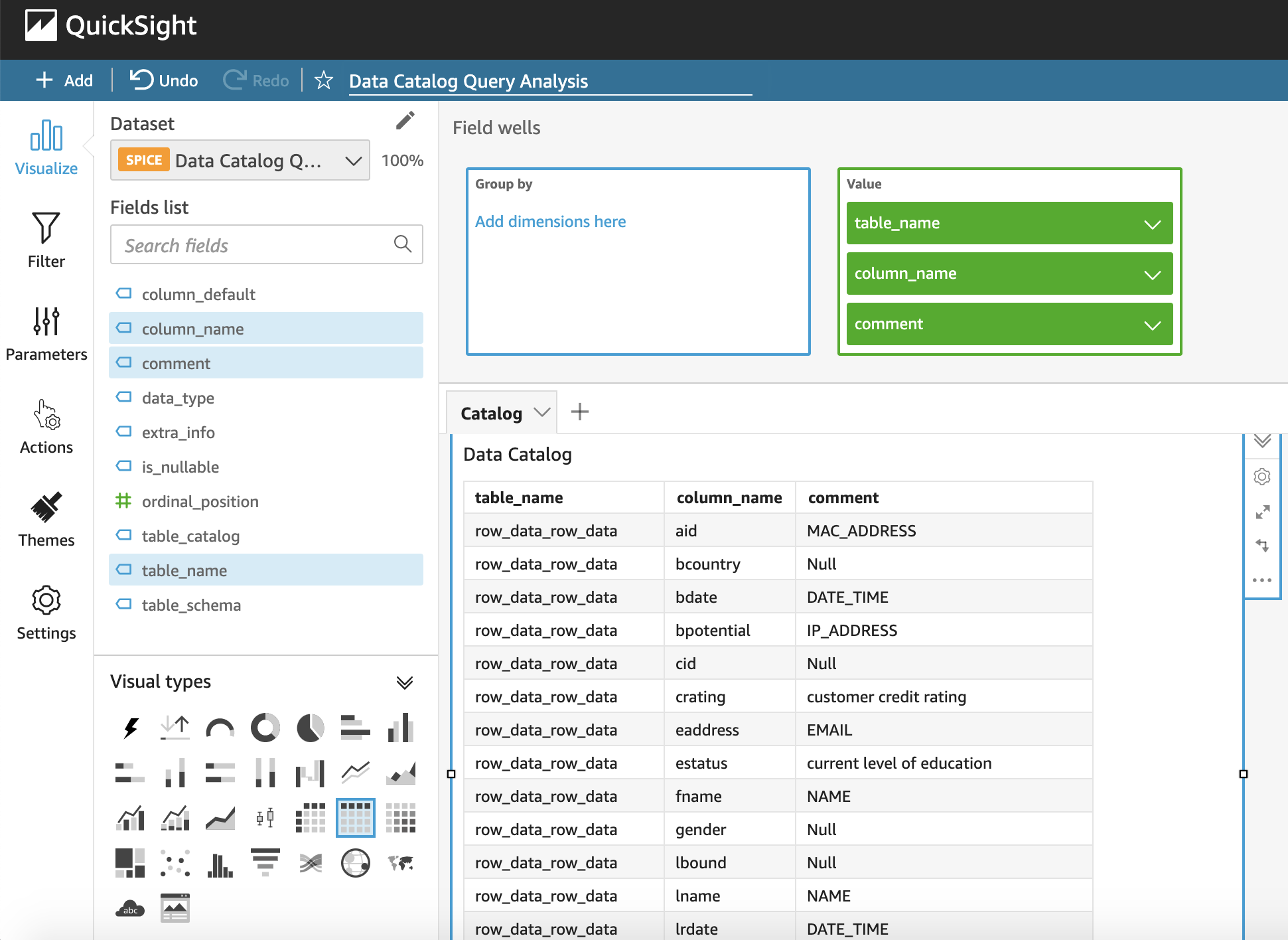Open the Filter panel
This screenshot has height=940, width=1288.
click(x=46, y=240)
